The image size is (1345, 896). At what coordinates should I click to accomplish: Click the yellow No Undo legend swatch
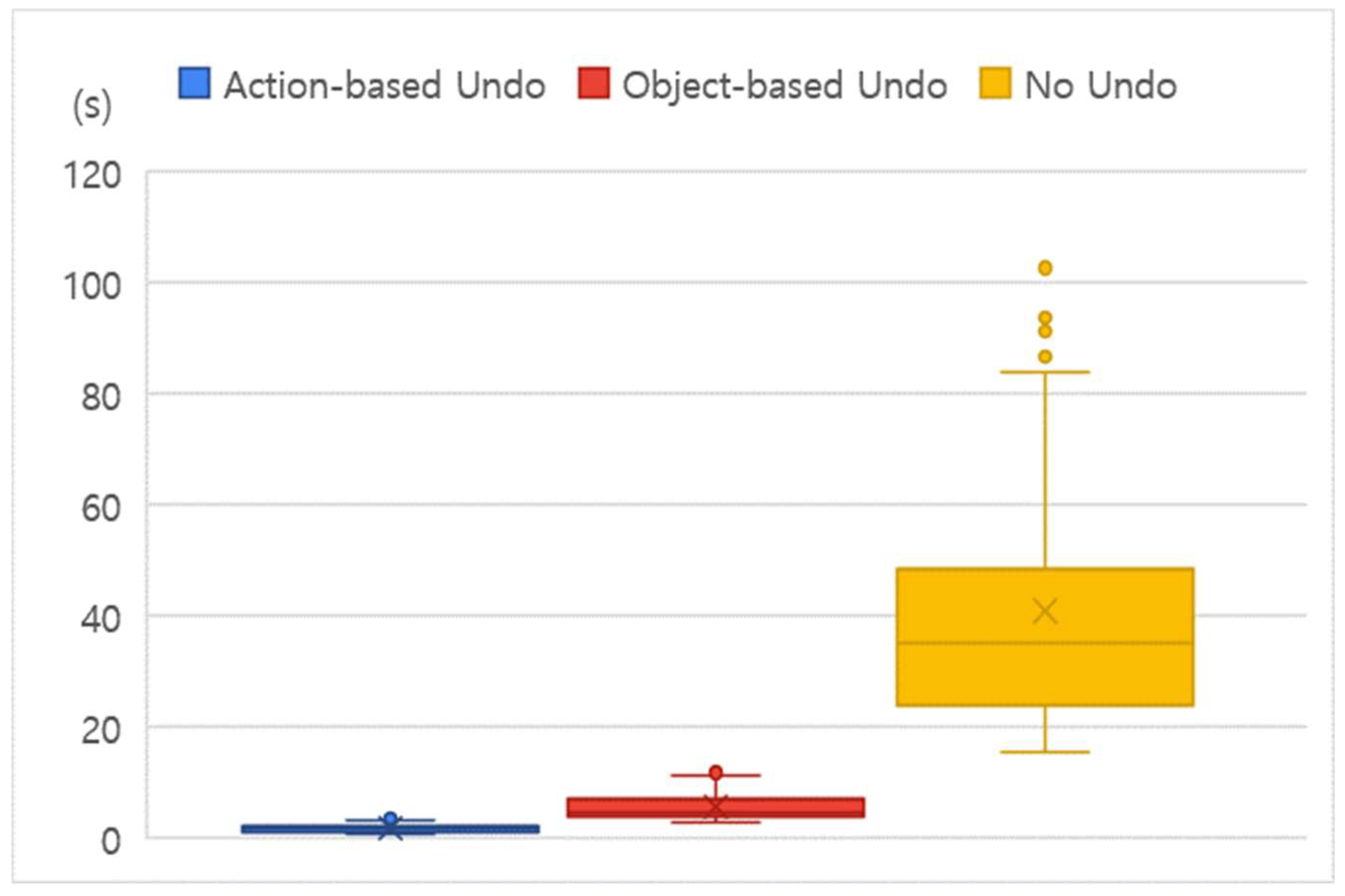[x=995, y=83]
